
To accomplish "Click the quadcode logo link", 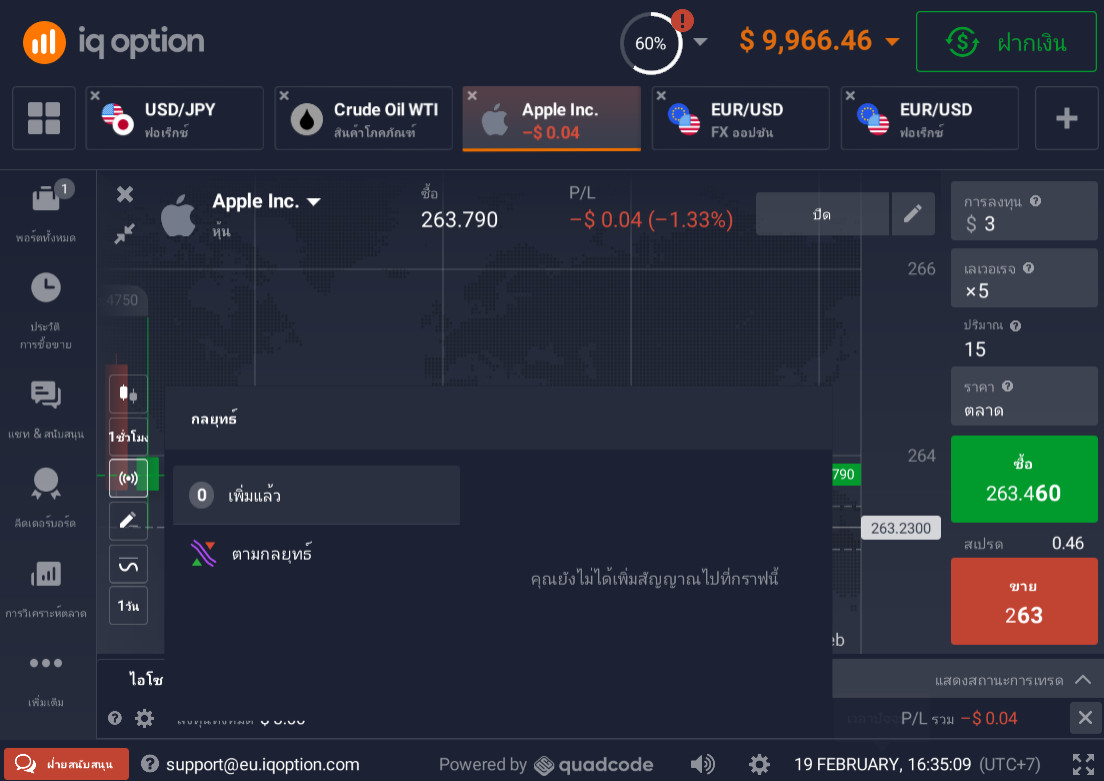I will tap(594, 765).
